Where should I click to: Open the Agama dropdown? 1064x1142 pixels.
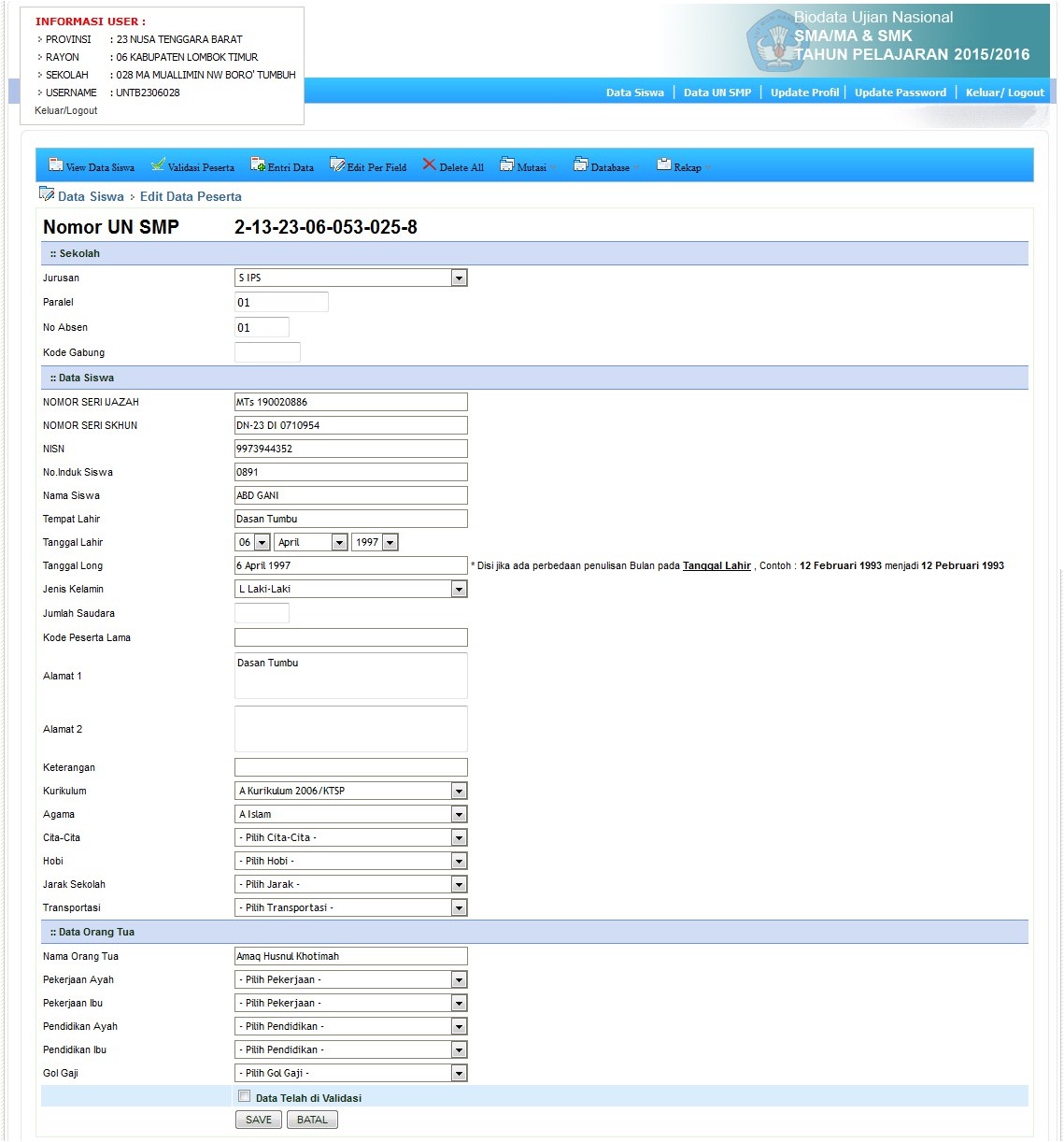point(458,813)
